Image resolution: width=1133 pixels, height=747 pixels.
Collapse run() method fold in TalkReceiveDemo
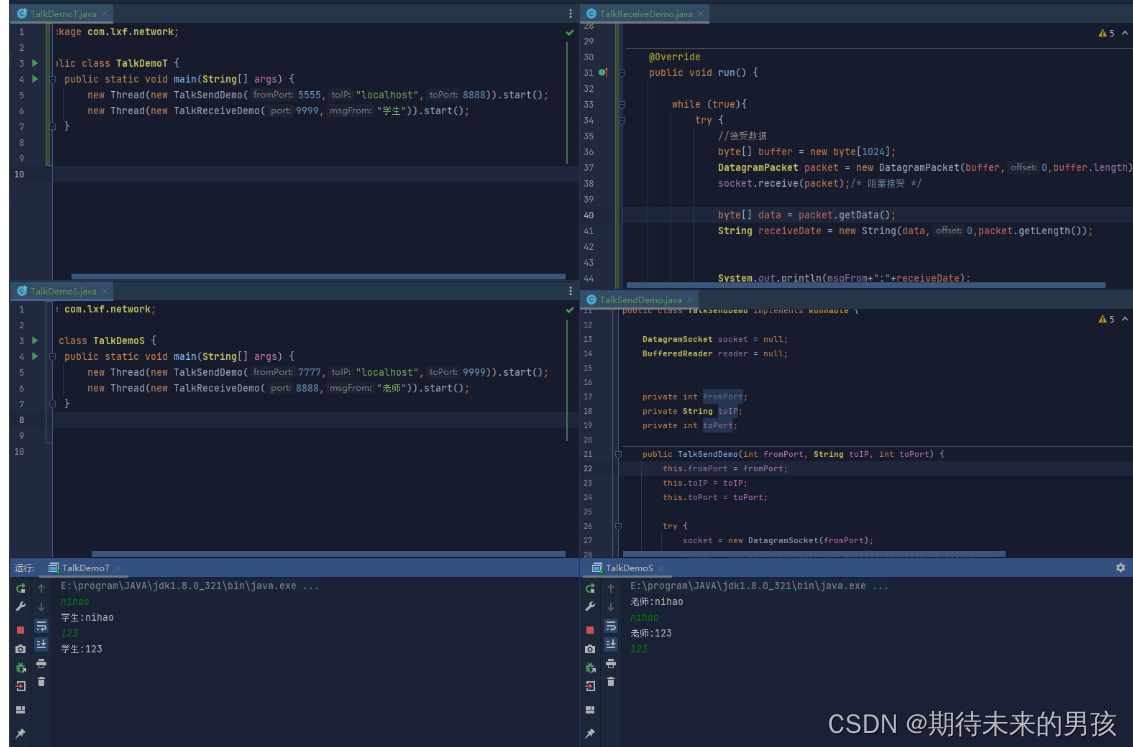tap(622, 73)
